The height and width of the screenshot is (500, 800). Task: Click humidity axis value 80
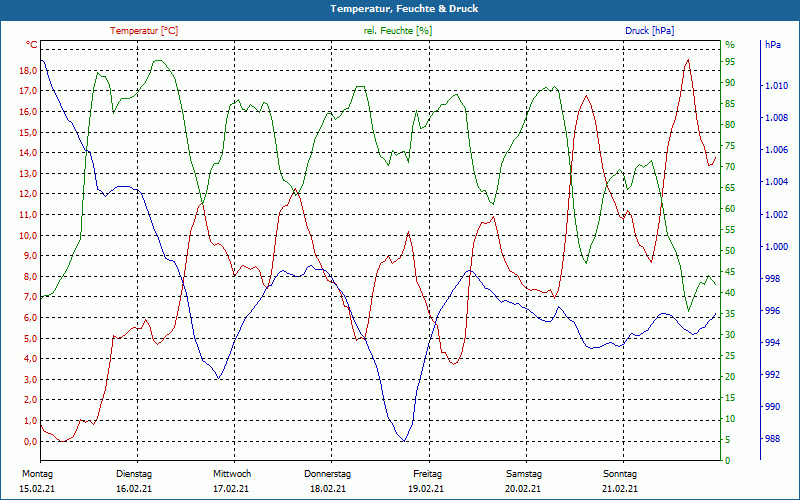730,125
